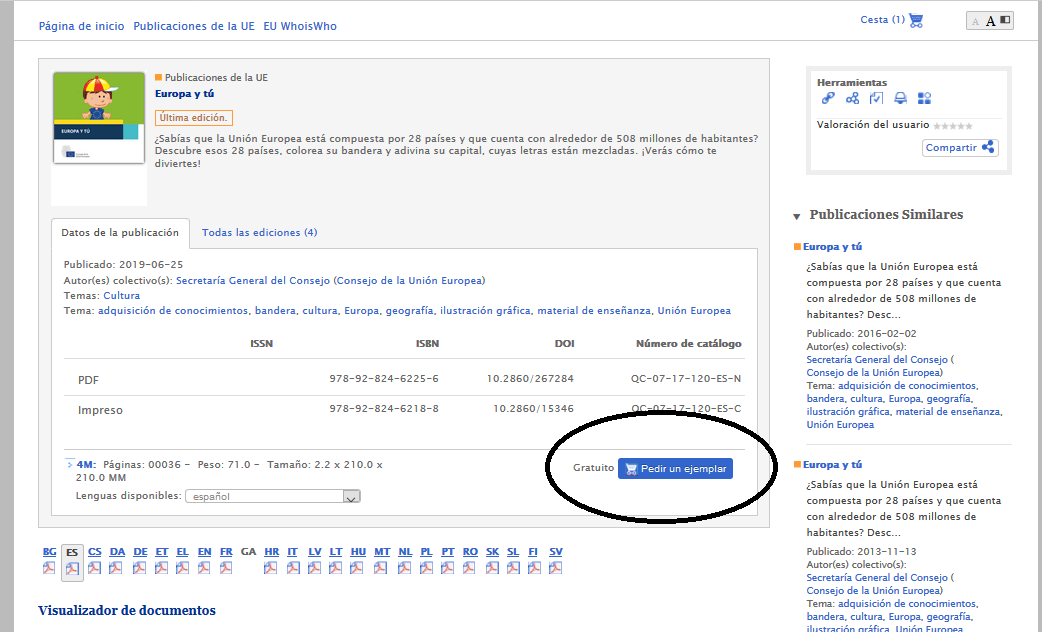Toggle the high-contrast display icon
Screen dimensions: 1042x632
(1005, 20)
